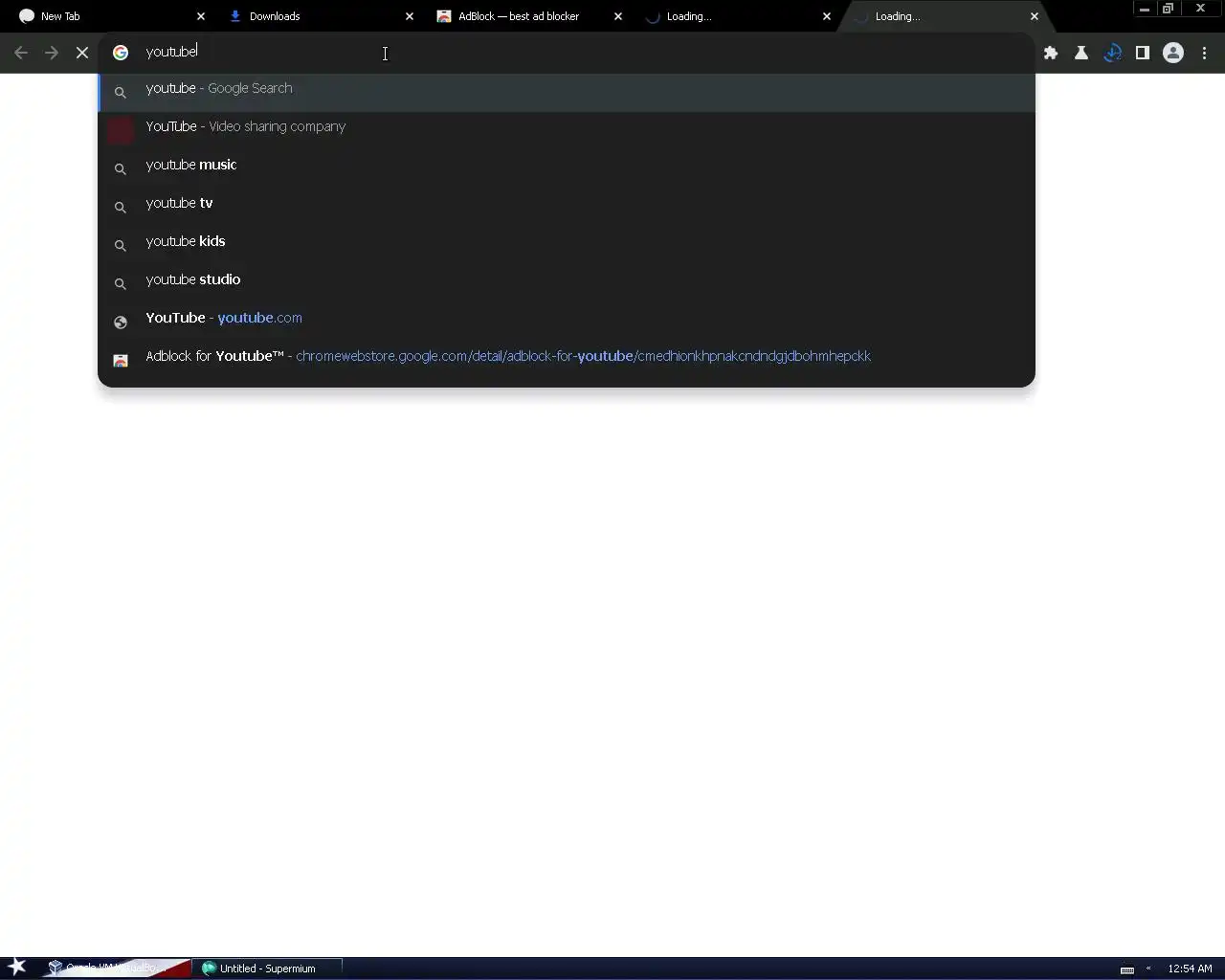Switch to the New Tab tab
The height and width of the screenshot is (980, 1225).
coord(105,16)
